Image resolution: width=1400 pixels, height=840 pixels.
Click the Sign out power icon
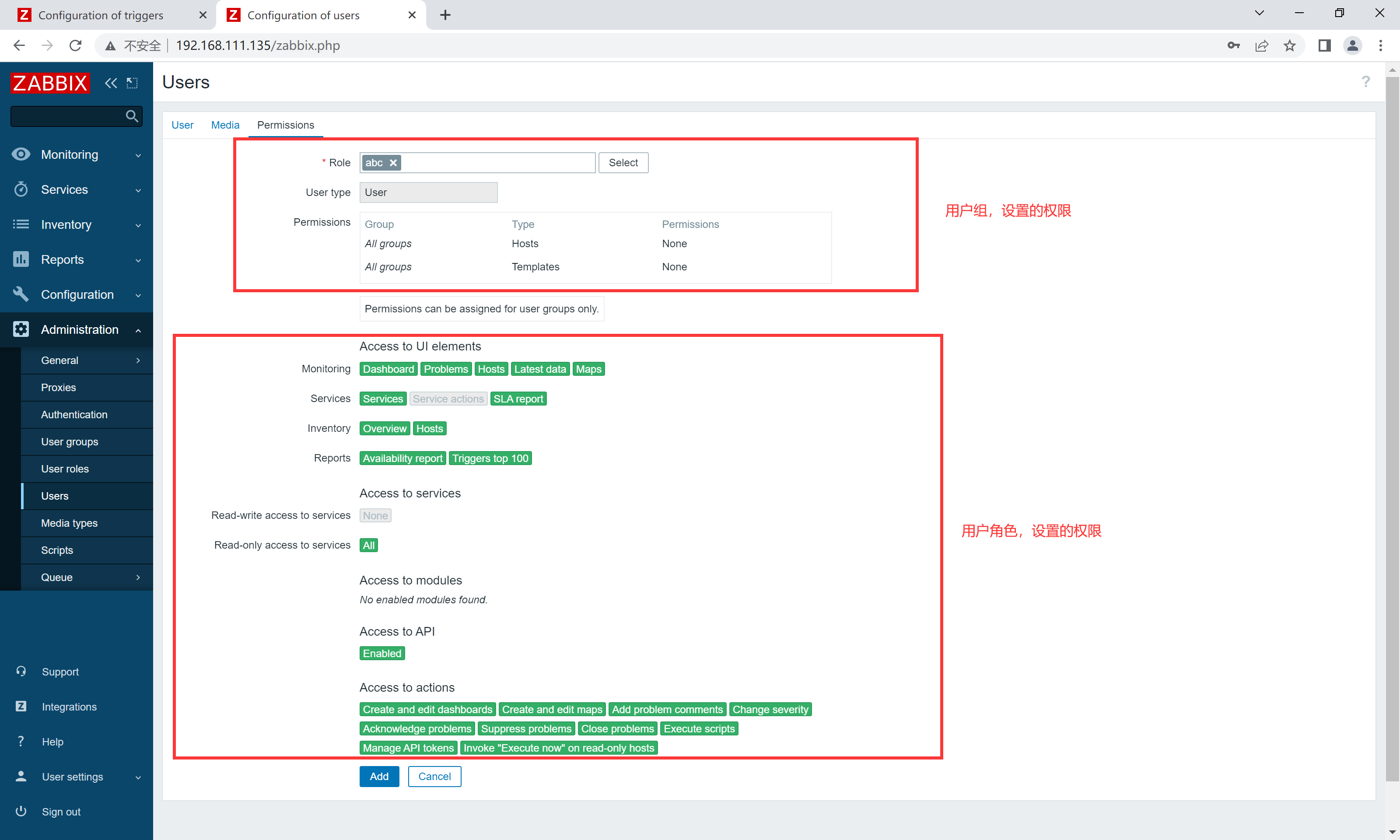point(21,811)
